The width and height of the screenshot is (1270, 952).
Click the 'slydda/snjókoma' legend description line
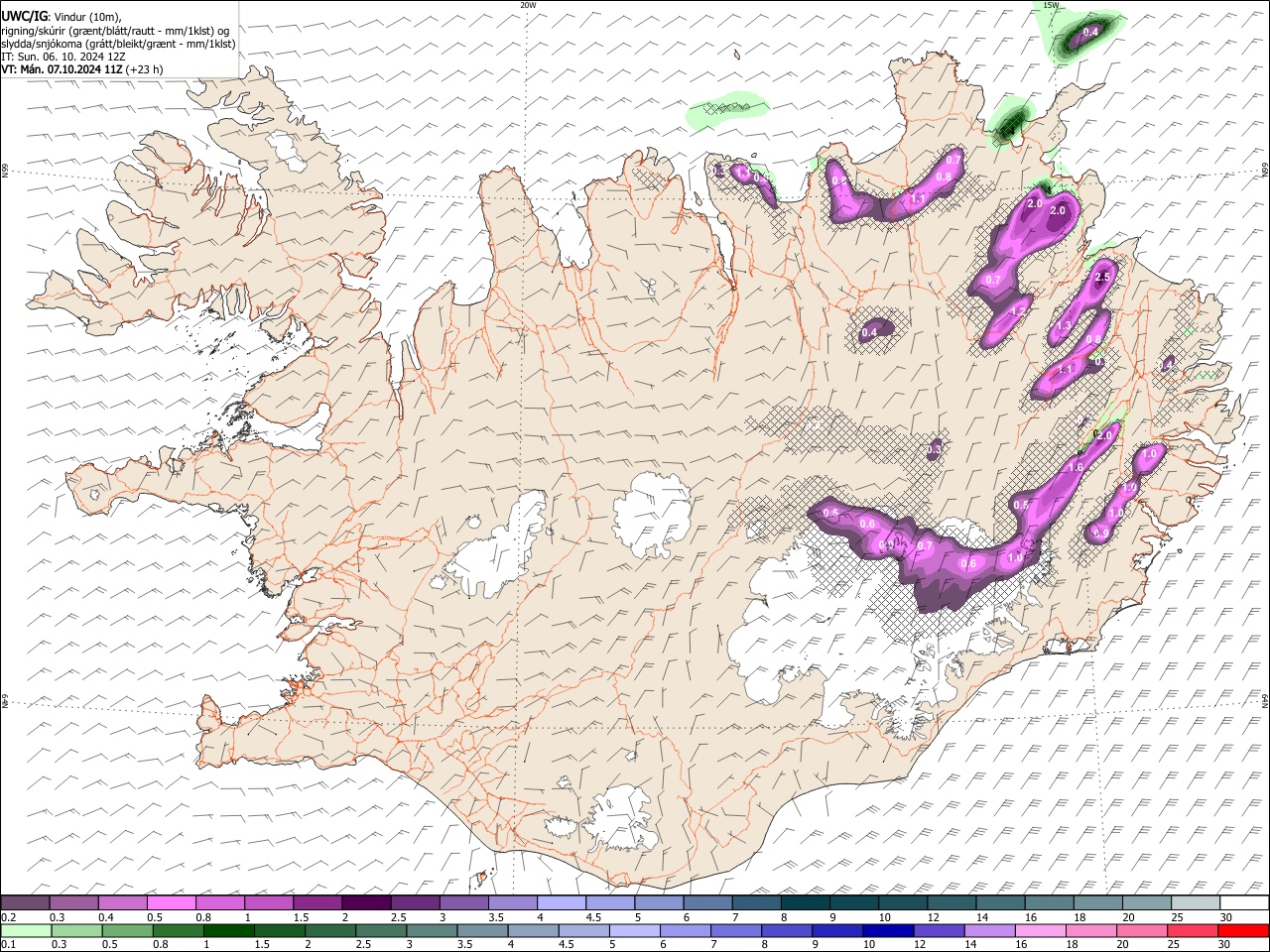tap(118, 44)
